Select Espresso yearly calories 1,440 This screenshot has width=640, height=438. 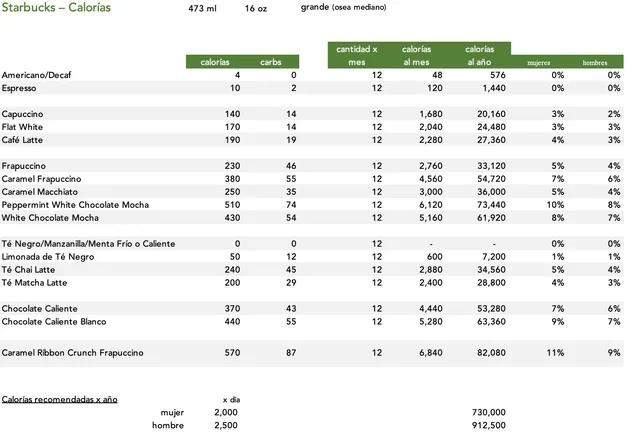(x=494, y=88)
